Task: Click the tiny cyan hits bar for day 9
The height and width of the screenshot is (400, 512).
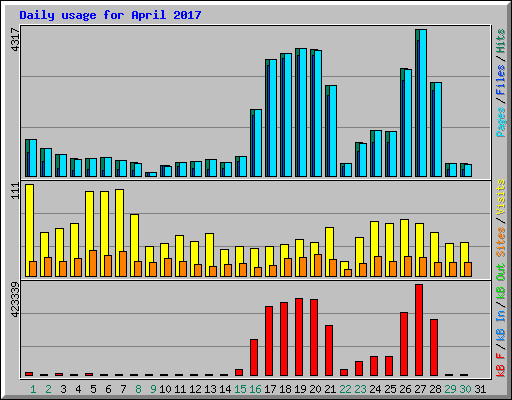Action: pyautogui.click(x=153, y=174)
